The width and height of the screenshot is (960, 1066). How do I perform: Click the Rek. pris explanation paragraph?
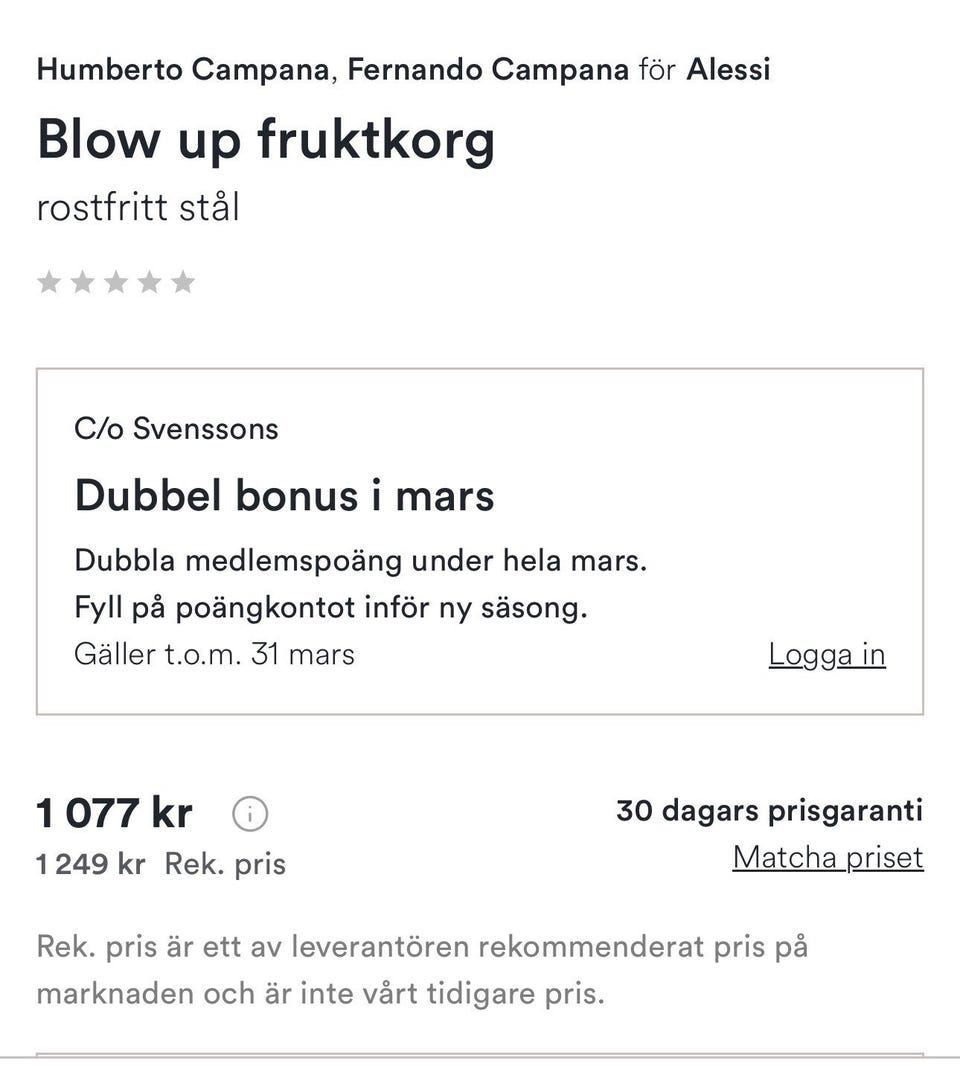(x=422, y=970)
